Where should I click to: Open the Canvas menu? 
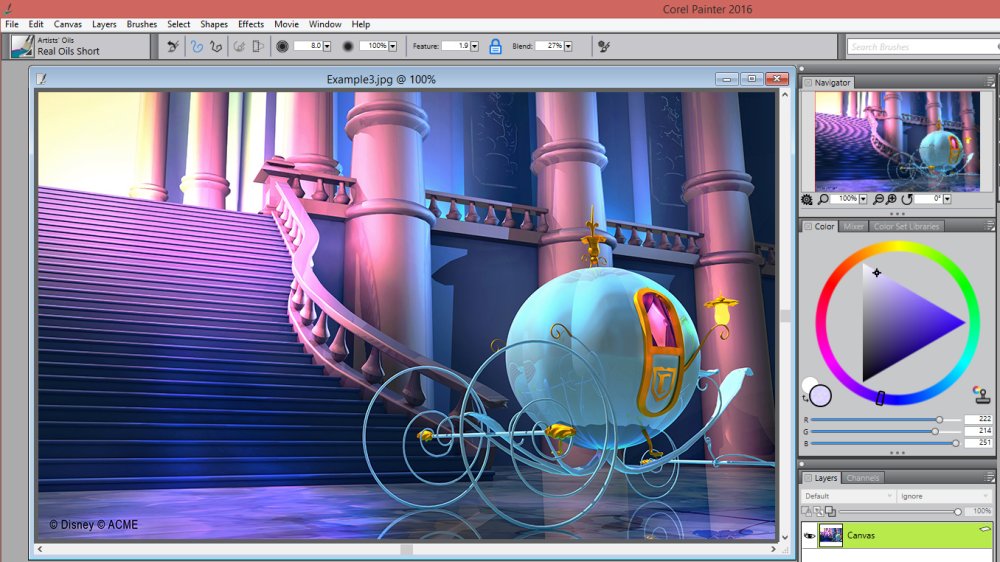(68, 24)
